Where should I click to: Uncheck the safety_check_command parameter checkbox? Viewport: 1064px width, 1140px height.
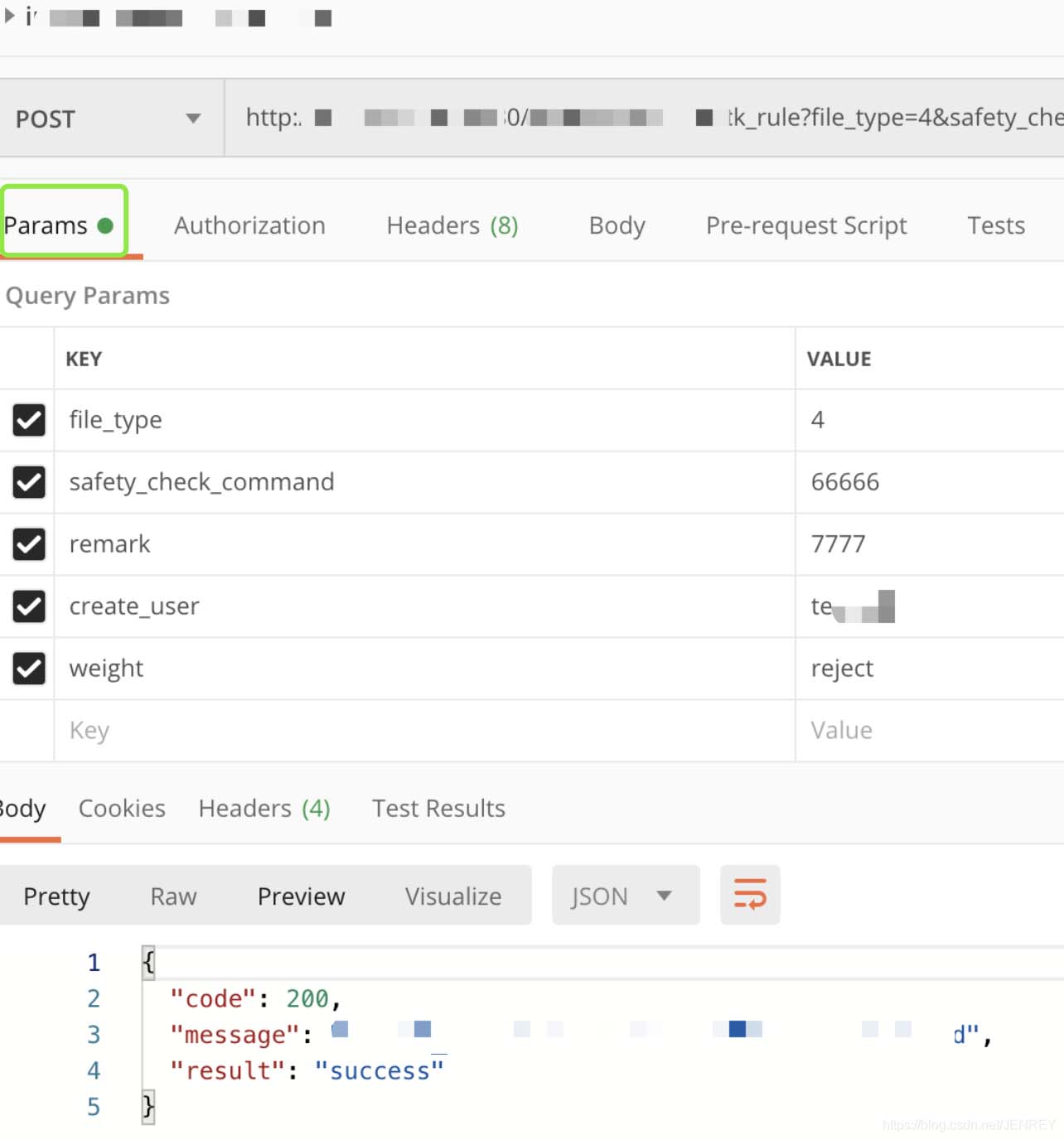point(29,481)
